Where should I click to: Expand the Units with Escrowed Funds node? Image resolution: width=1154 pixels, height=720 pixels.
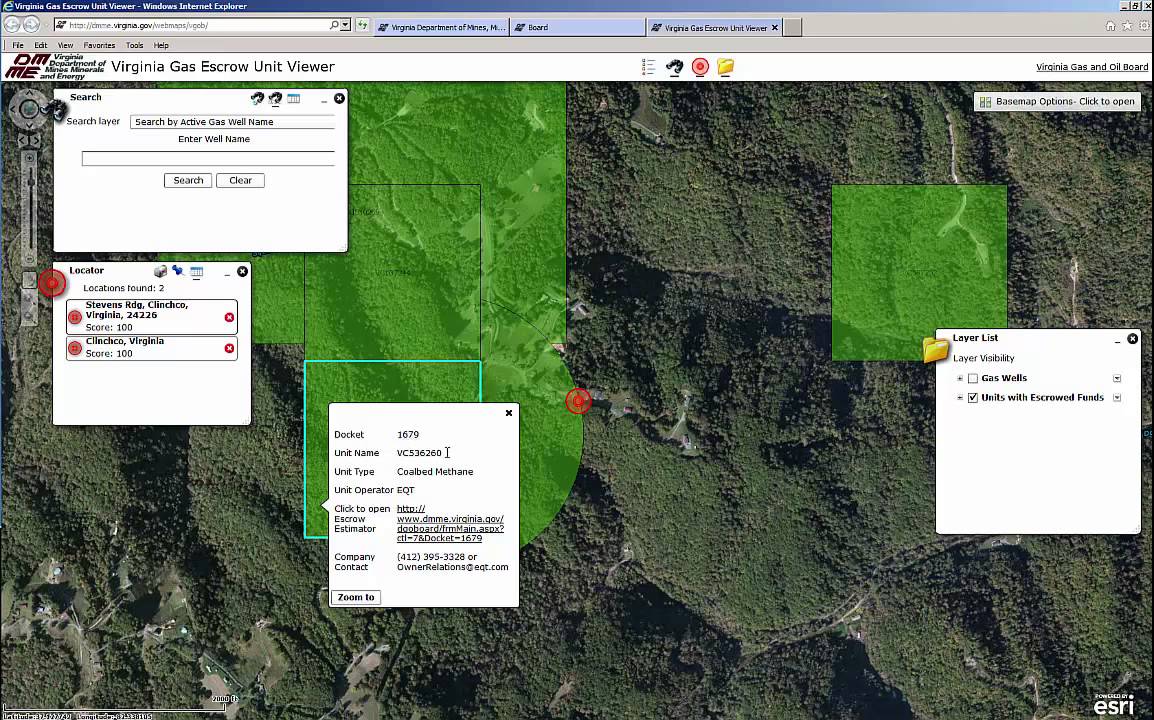click(960, 398)
